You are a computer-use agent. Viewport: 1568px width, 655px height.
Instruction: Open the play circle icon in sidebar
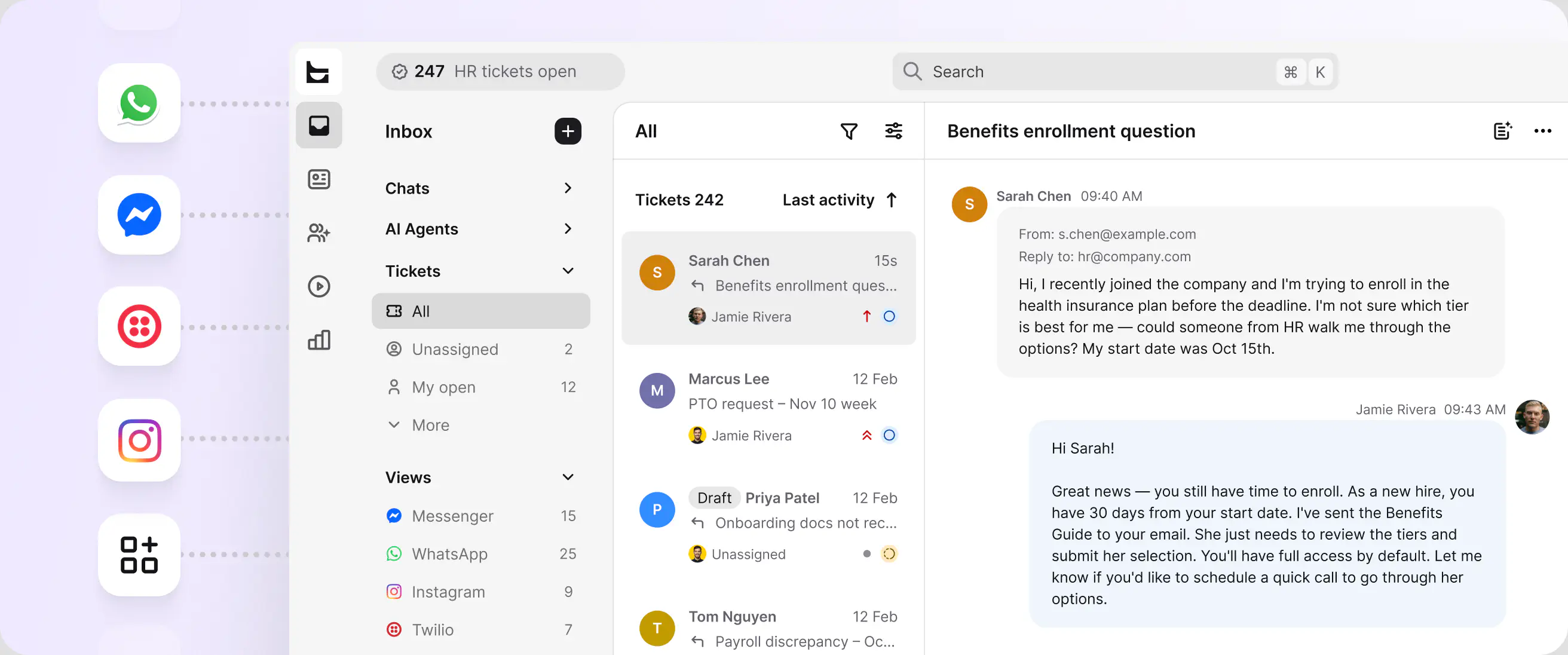tap(318, 286)
